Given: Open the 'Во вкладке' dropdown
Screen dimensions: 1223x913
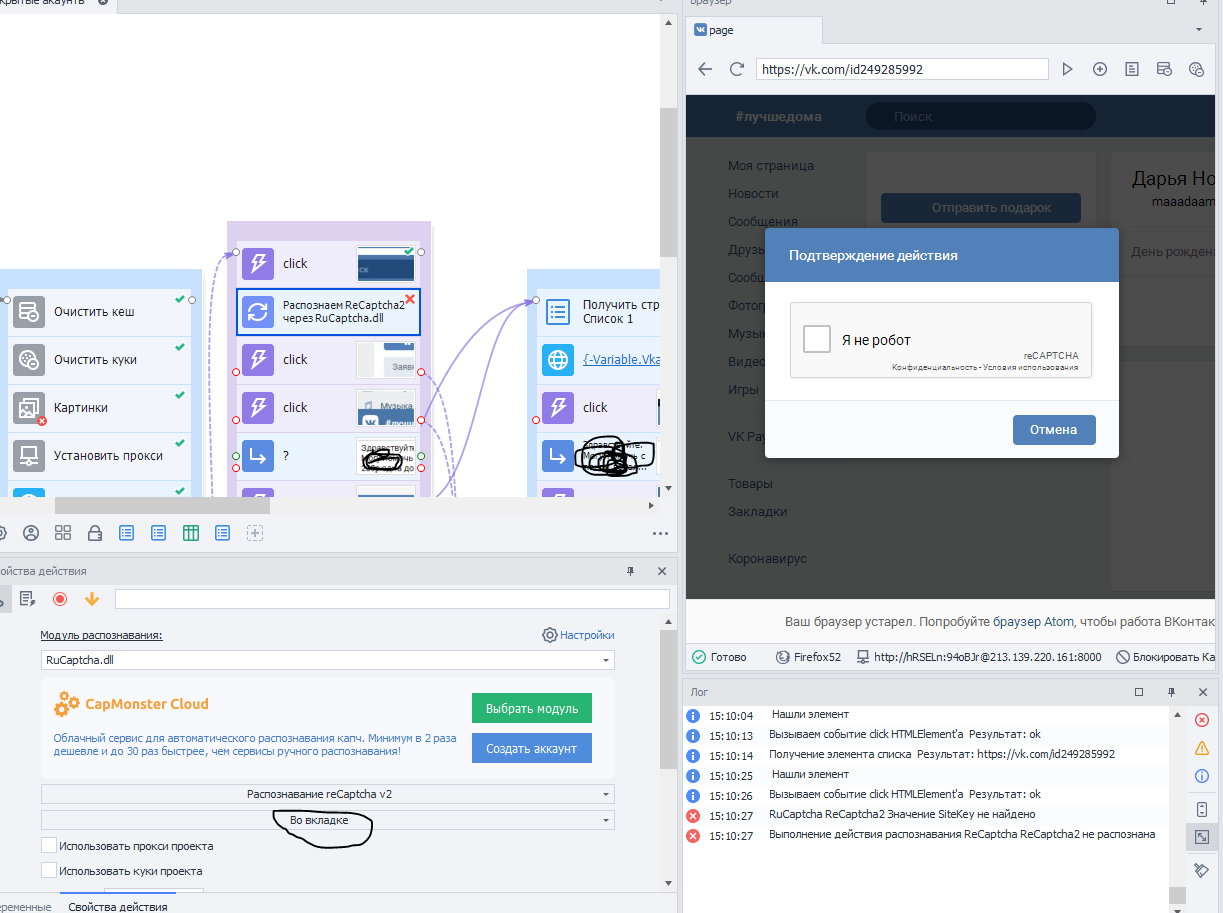Looking at the screenshot, I should pos(328,820).
